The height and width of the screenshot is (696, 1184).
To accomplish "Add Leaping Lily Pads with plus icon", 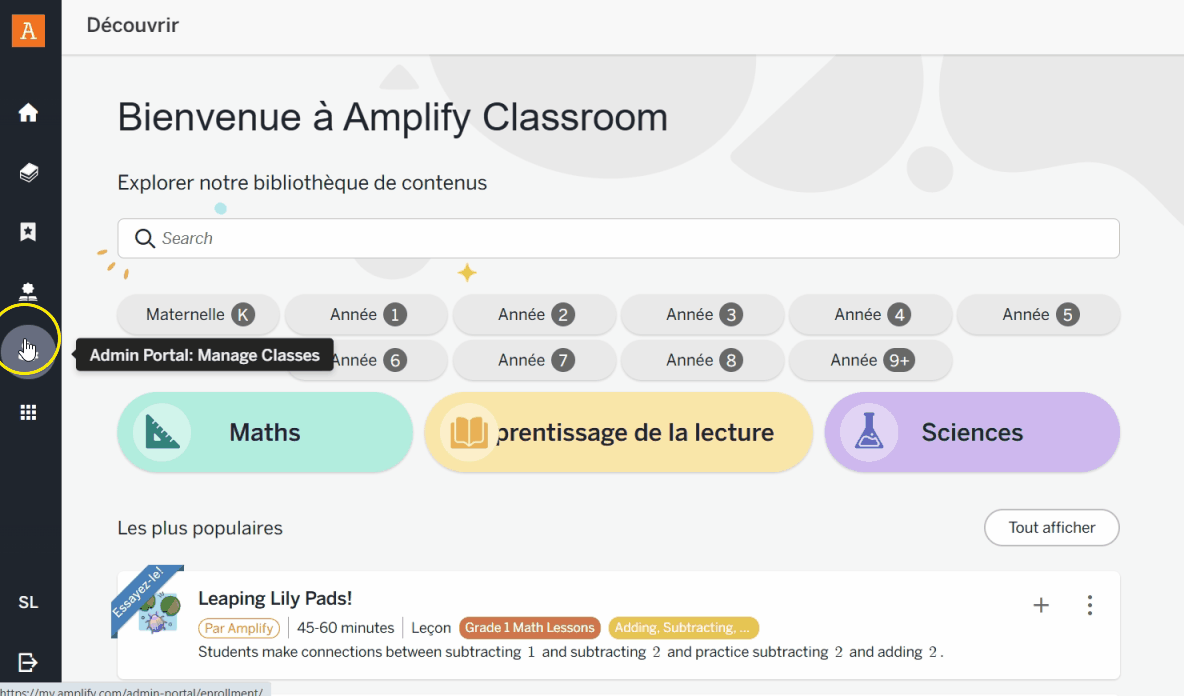I will click(x=1041, y=605).
